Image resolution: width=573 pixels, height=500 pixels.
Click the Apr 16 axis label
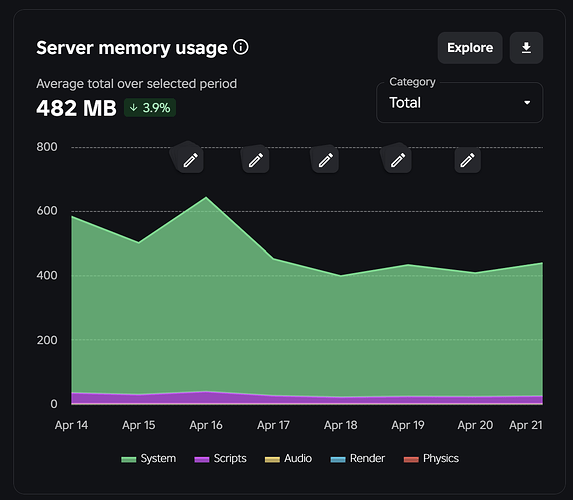click(x=206, y=425)
